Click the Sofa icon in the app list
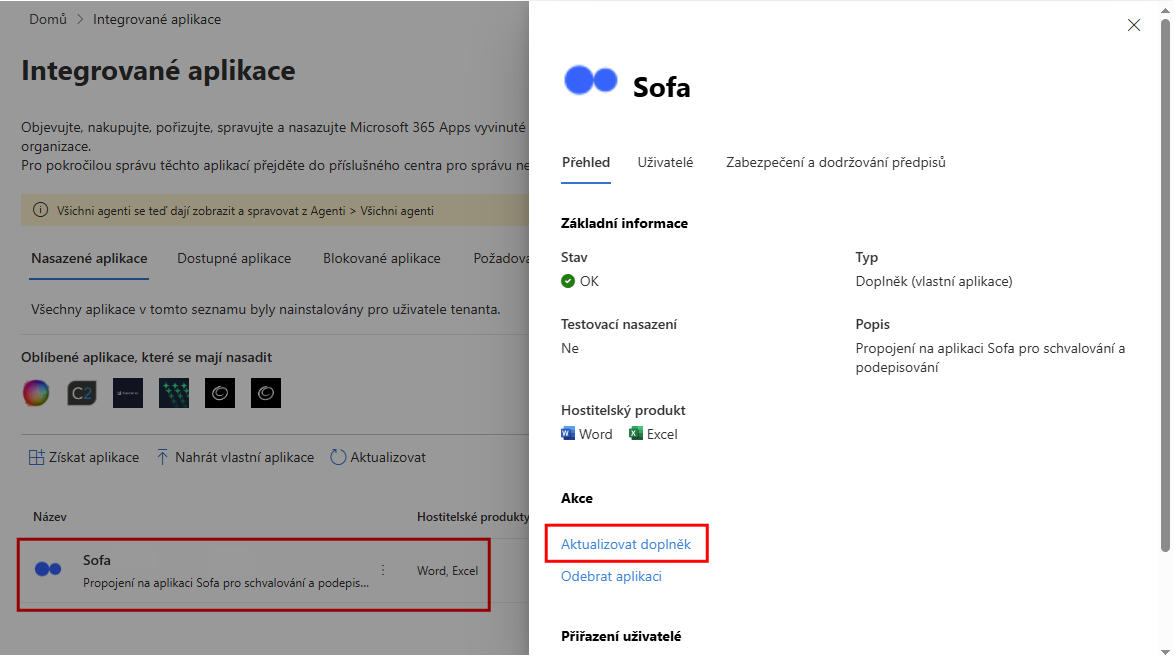This screenshot has height=660, width=1176. click(x=48, y=569)
